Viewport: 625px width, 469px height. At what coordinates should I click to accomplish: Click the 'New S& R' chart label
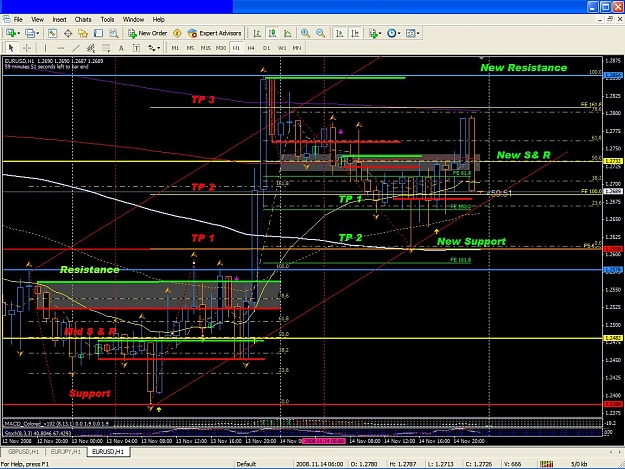(523, 155)
